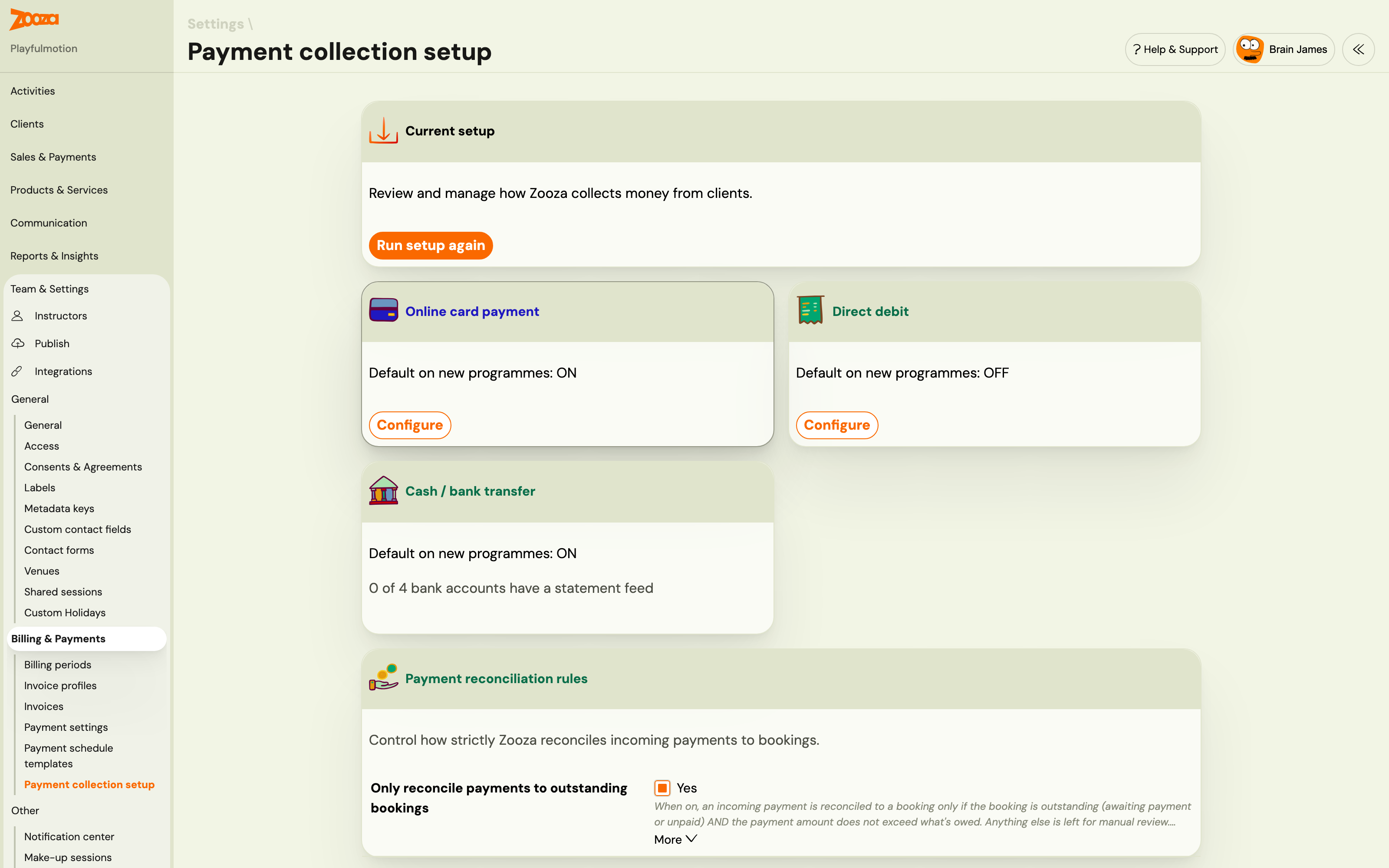Collapse the Team & Settings section

point(49,289)
